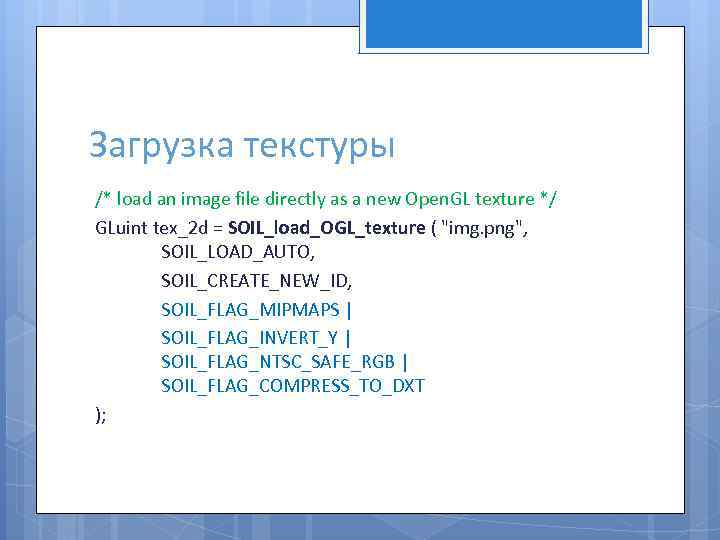Click the bold SOIL_load_OGL_texture function name
Screen dimensions: 720x540
[326, 228]
